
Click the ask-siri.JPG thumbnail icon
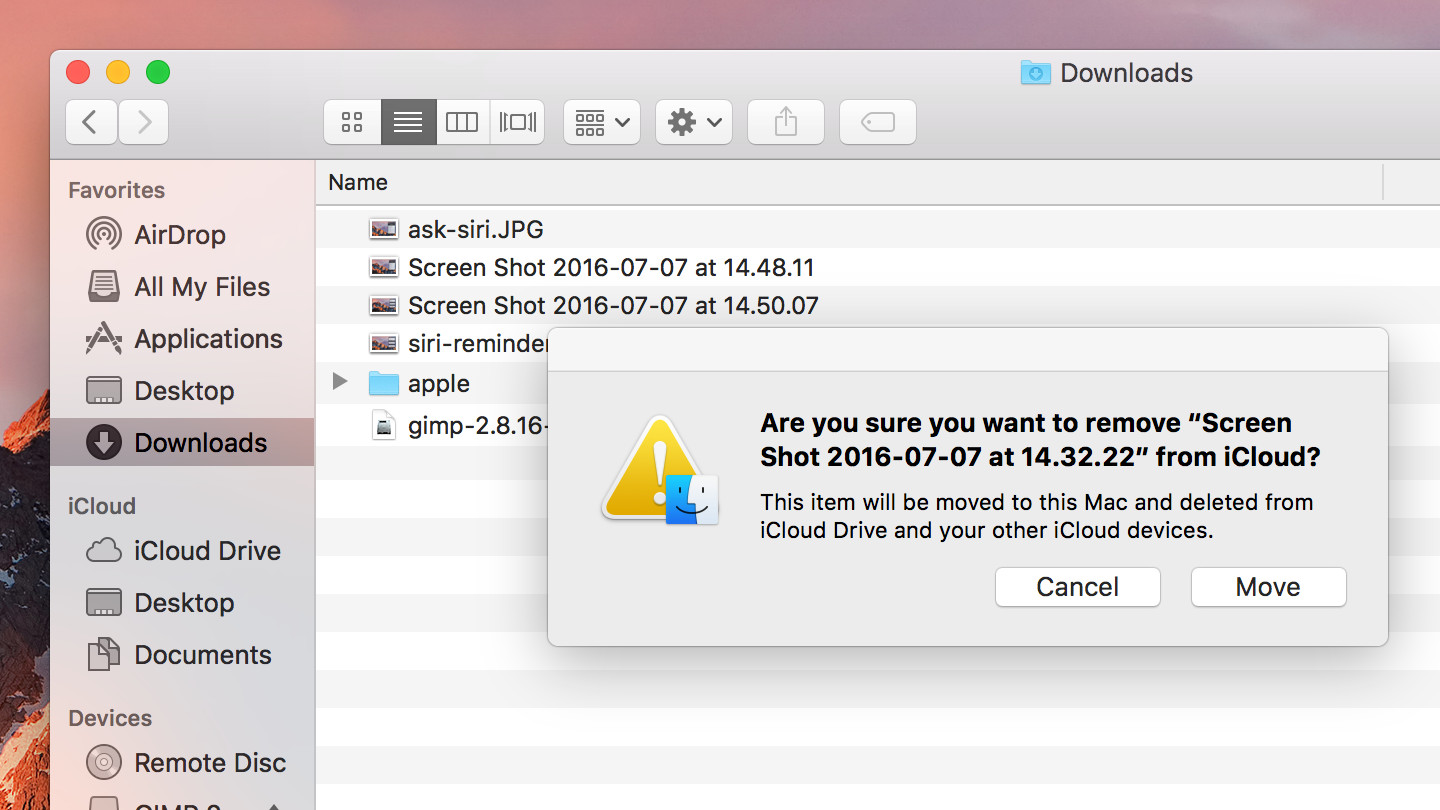384,230
